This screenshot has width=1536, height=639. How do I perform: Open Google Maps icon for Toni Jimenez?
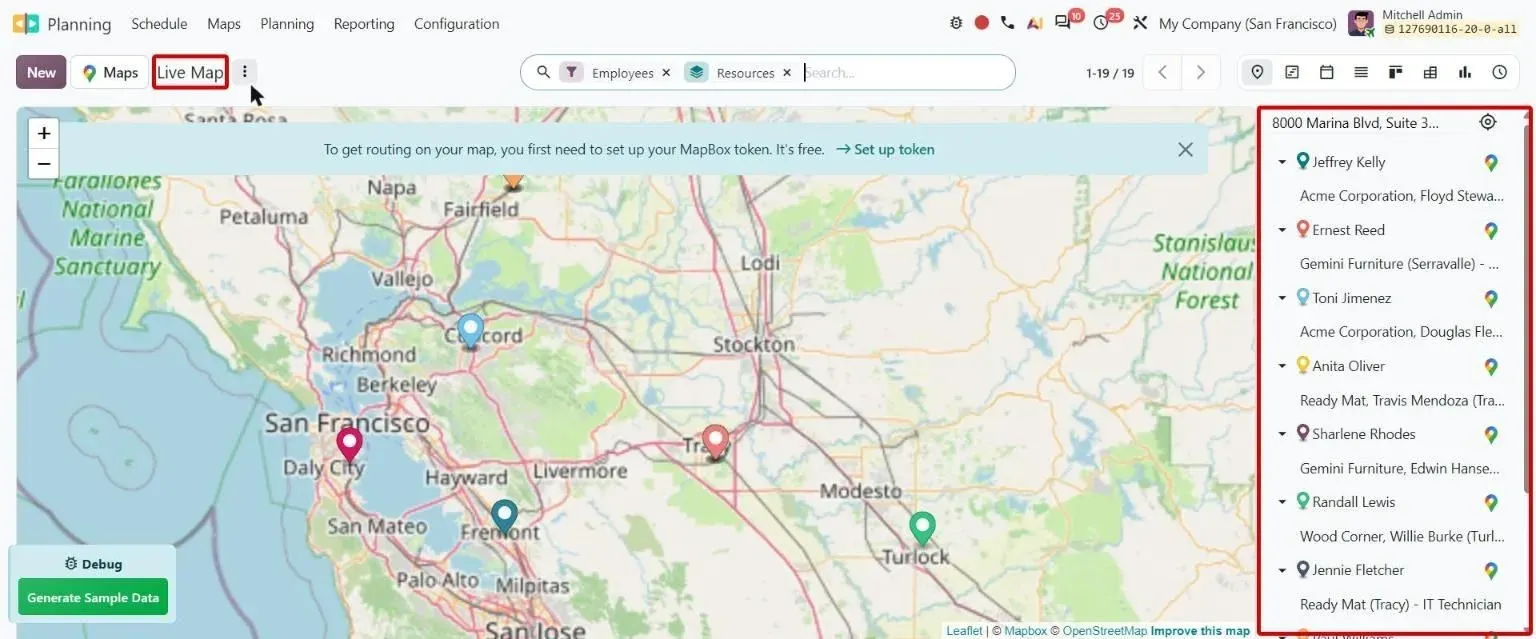coord(1491,298)
